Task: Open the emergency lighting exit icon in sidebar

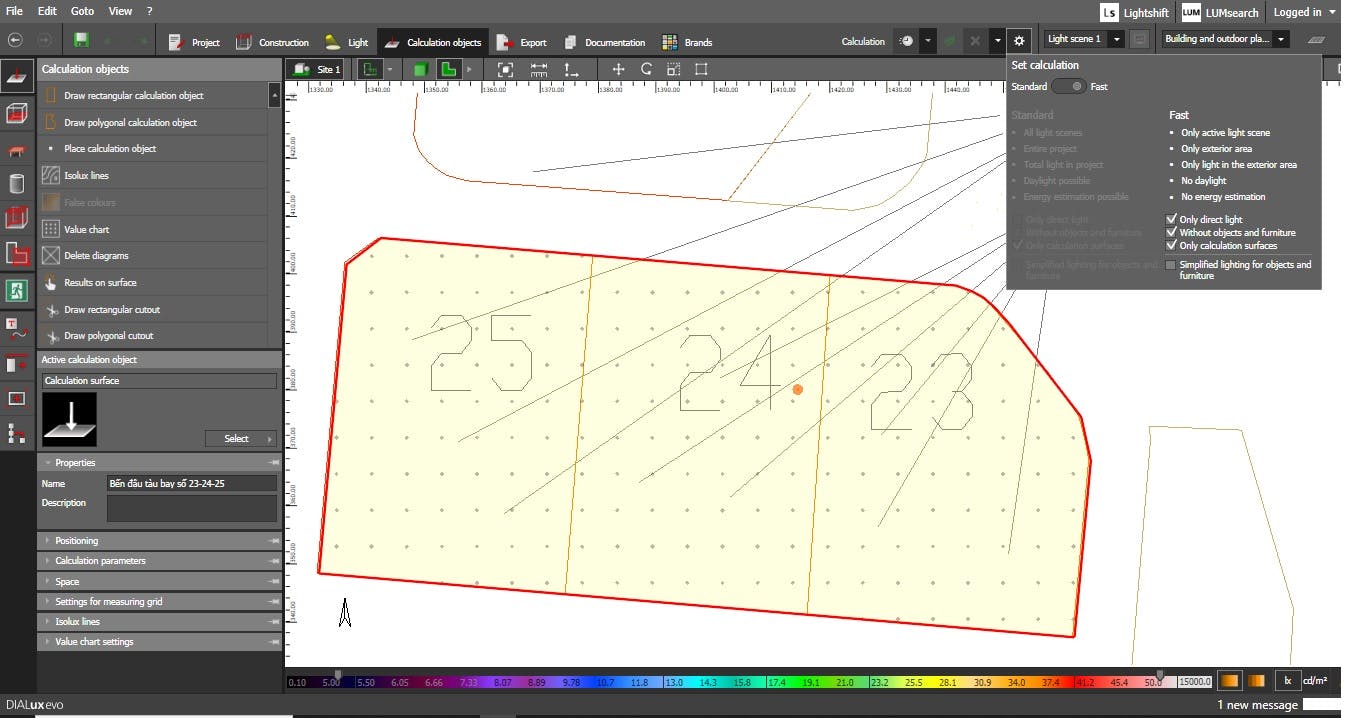Action: pyautogui.click(x=16, y=290)
